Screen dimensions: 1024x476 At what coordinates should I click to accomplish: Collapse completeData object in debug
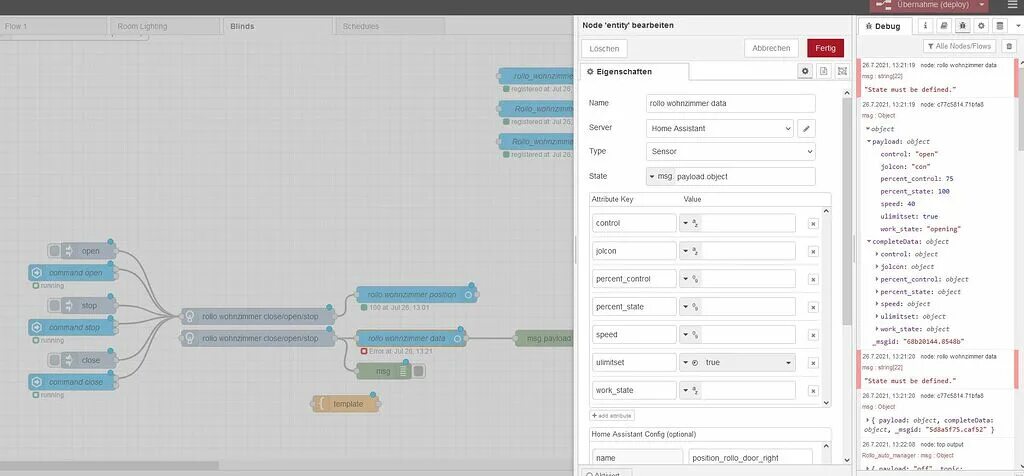pos(869,242)
